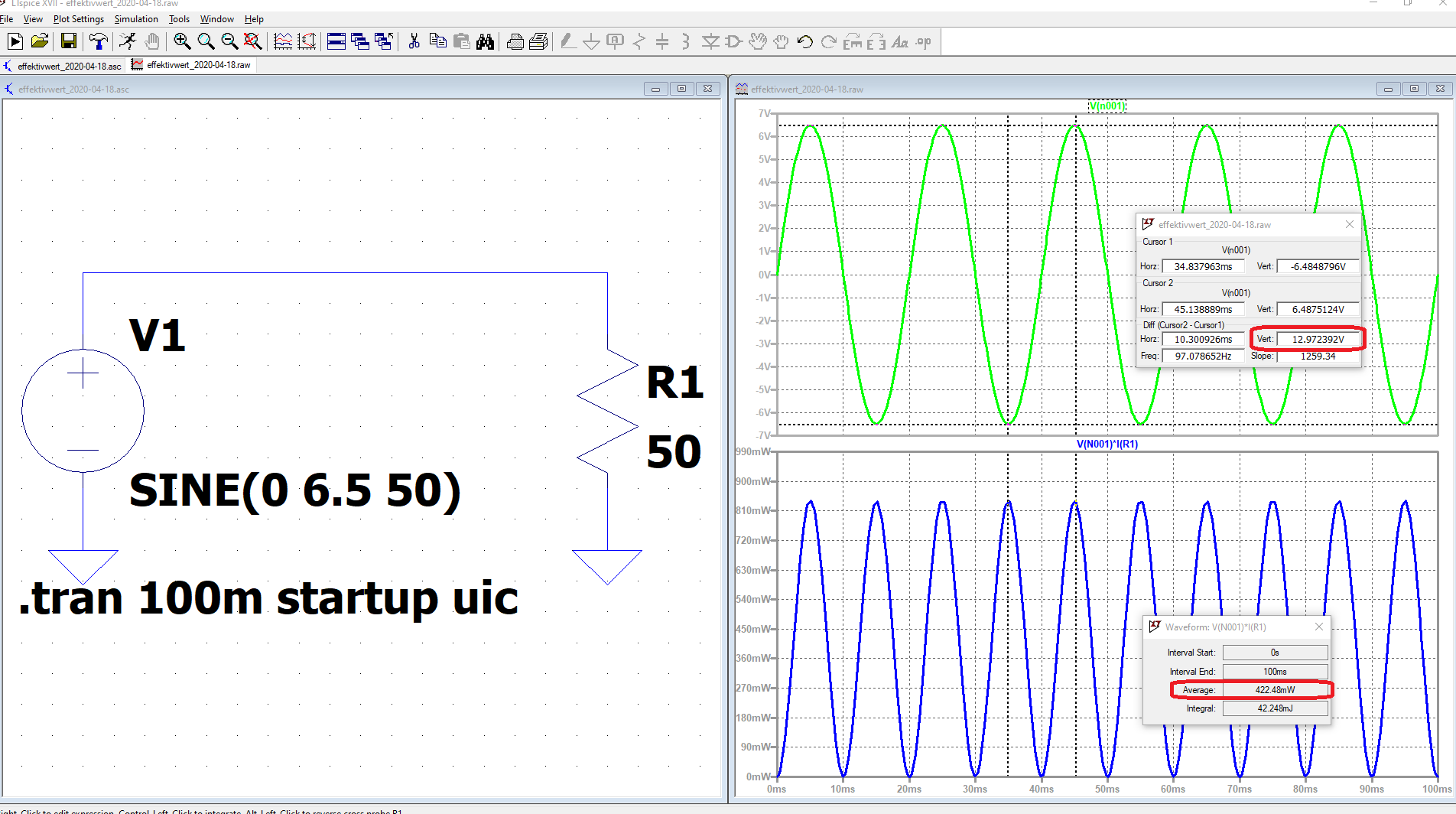Click the Drag hand icon
Screen dimensions: 1456x814
781,41
